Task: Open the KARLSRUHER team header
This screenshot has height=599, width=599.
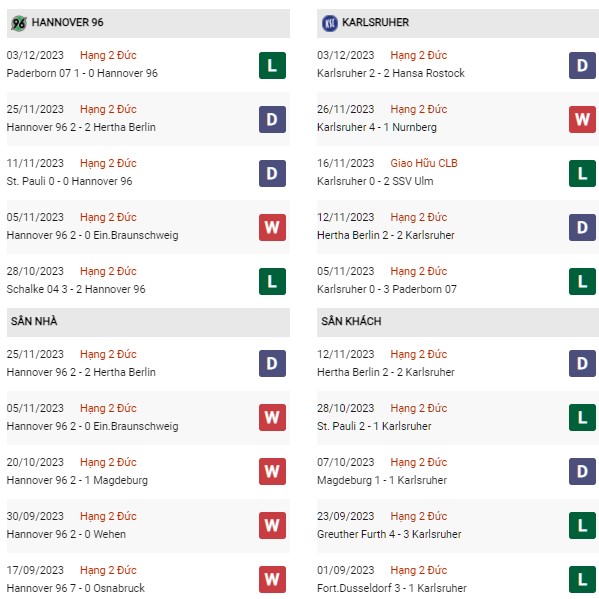Action: (458, 23)
